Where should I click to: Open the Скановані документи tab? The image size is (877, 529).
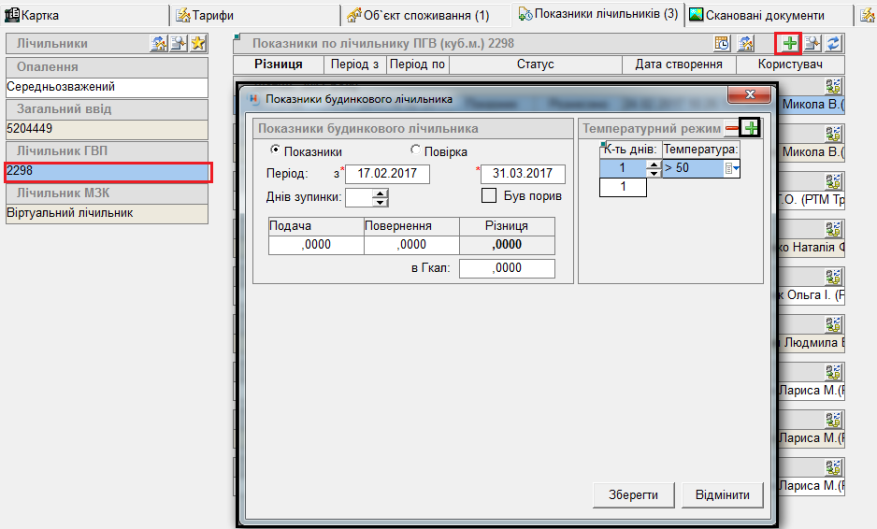tap(763, 15)
